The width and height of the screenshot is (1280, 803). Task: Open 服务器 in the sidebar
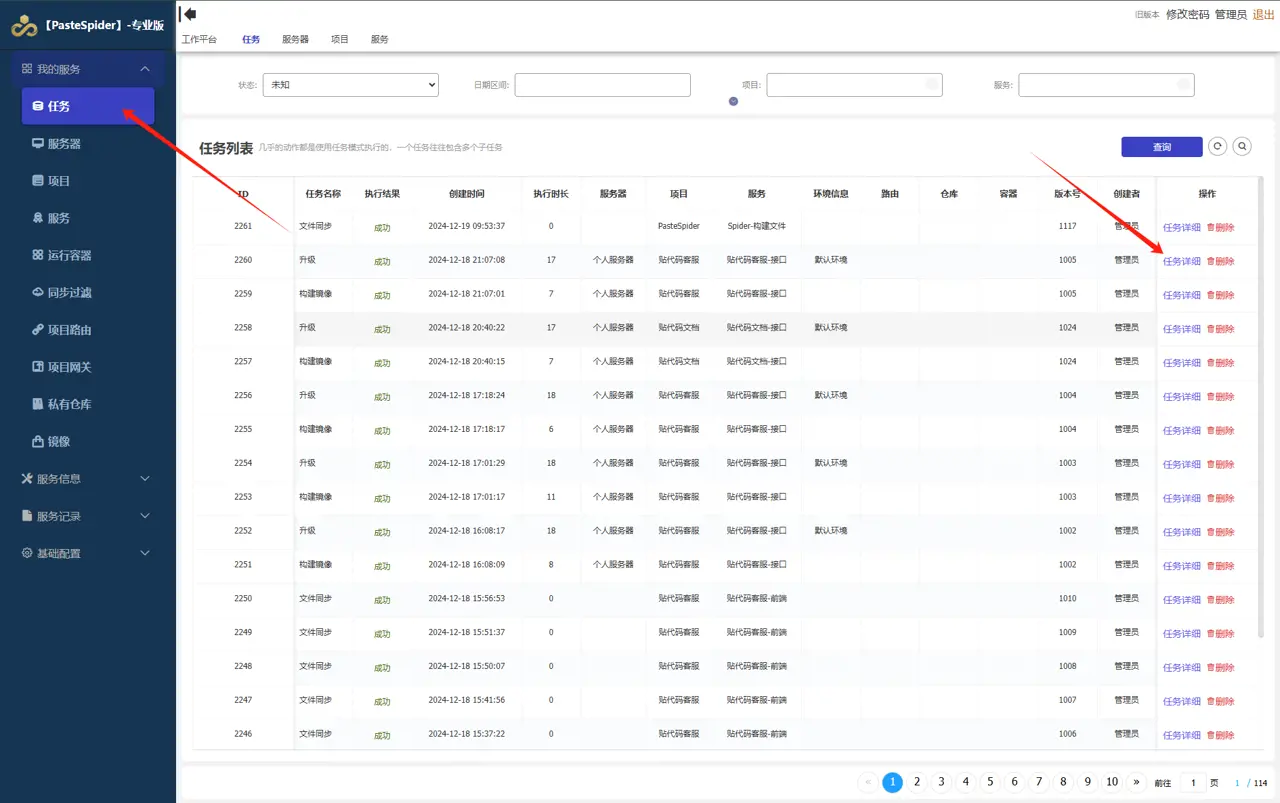(88, 144)
